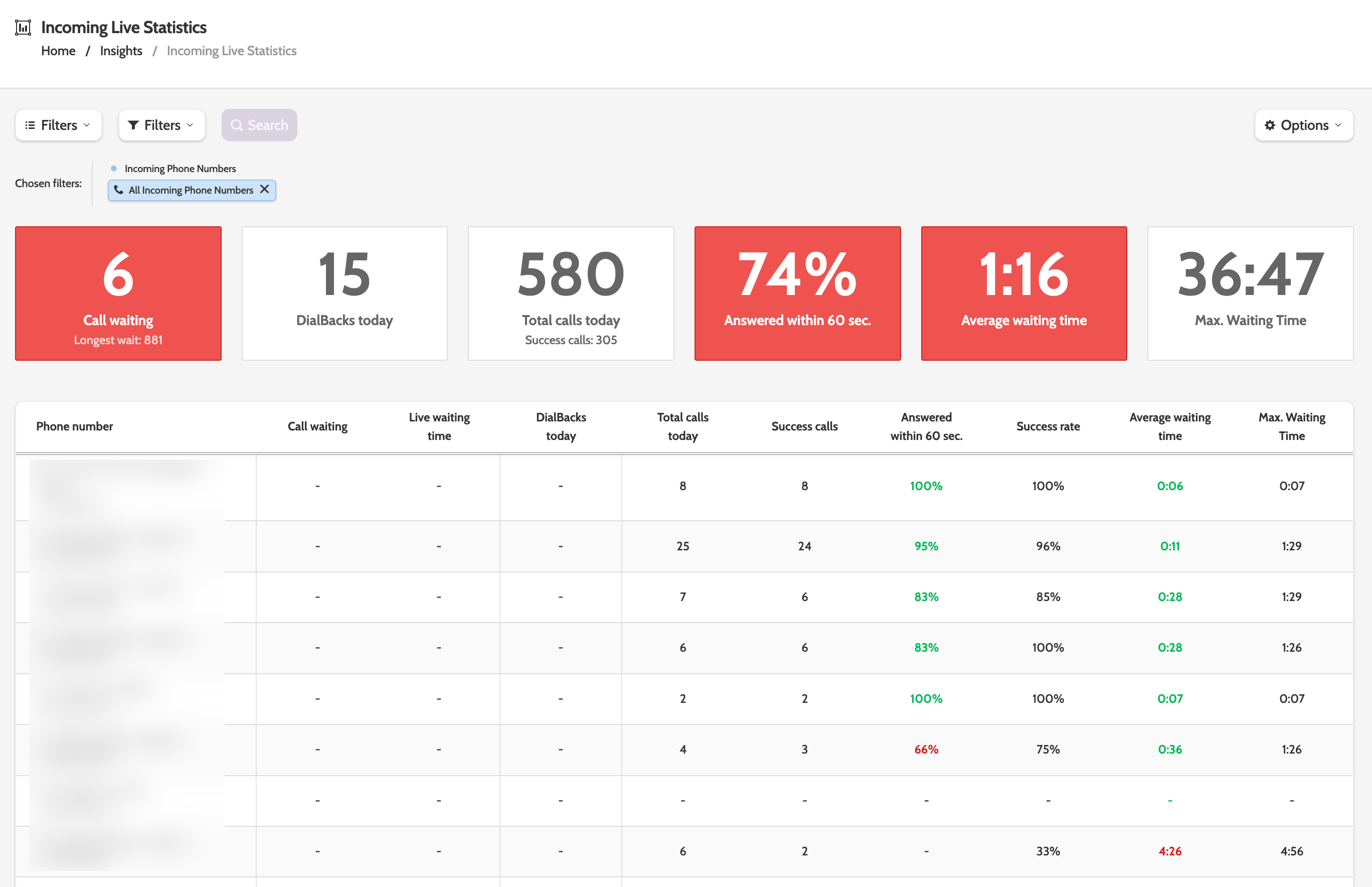This screenshot has width=1372, height=887.
Task: Open the funnel Filters dropdown
Action: [162, 125]
